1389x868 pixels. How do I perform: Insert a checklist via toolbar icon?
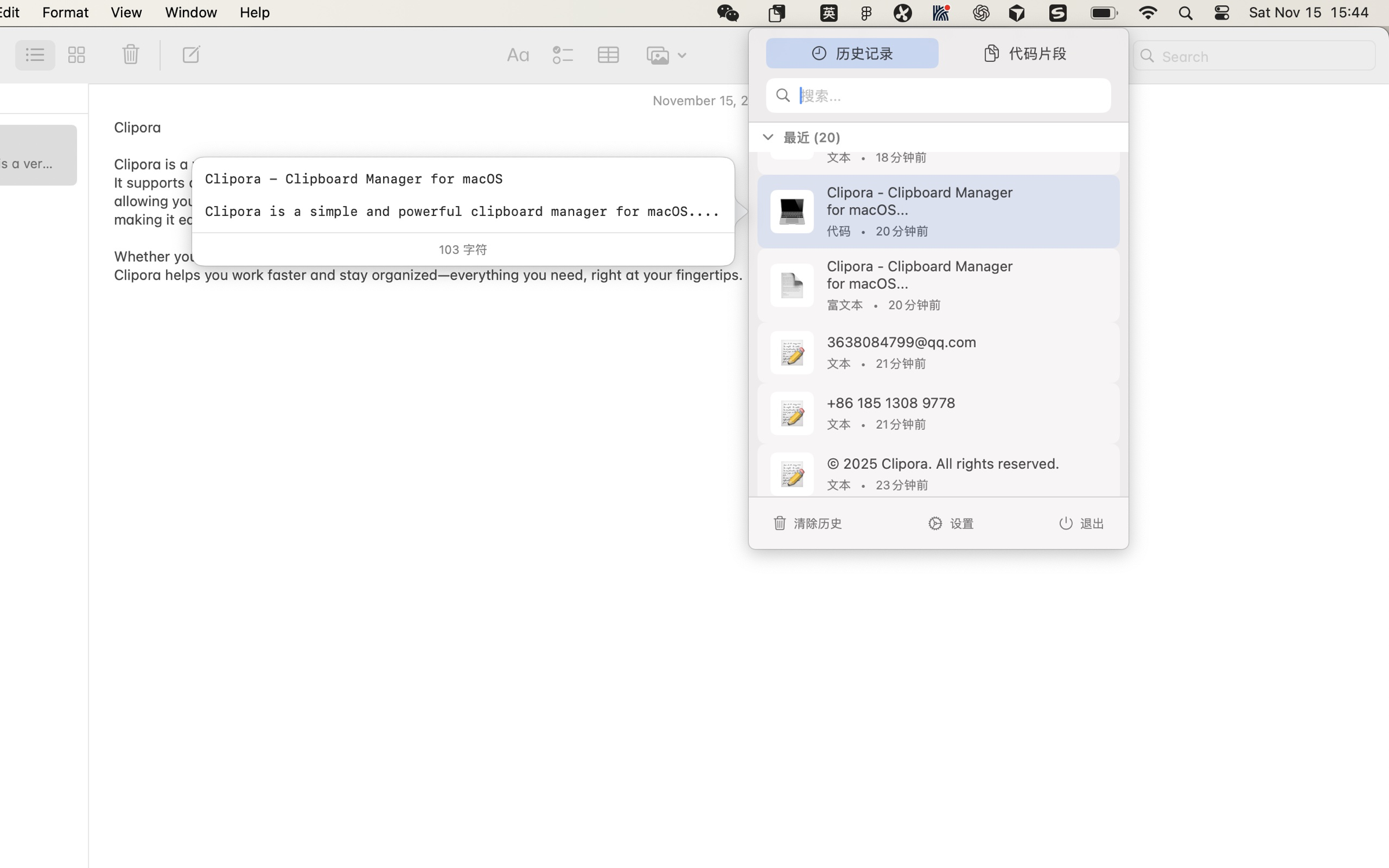tap(562, 56)
